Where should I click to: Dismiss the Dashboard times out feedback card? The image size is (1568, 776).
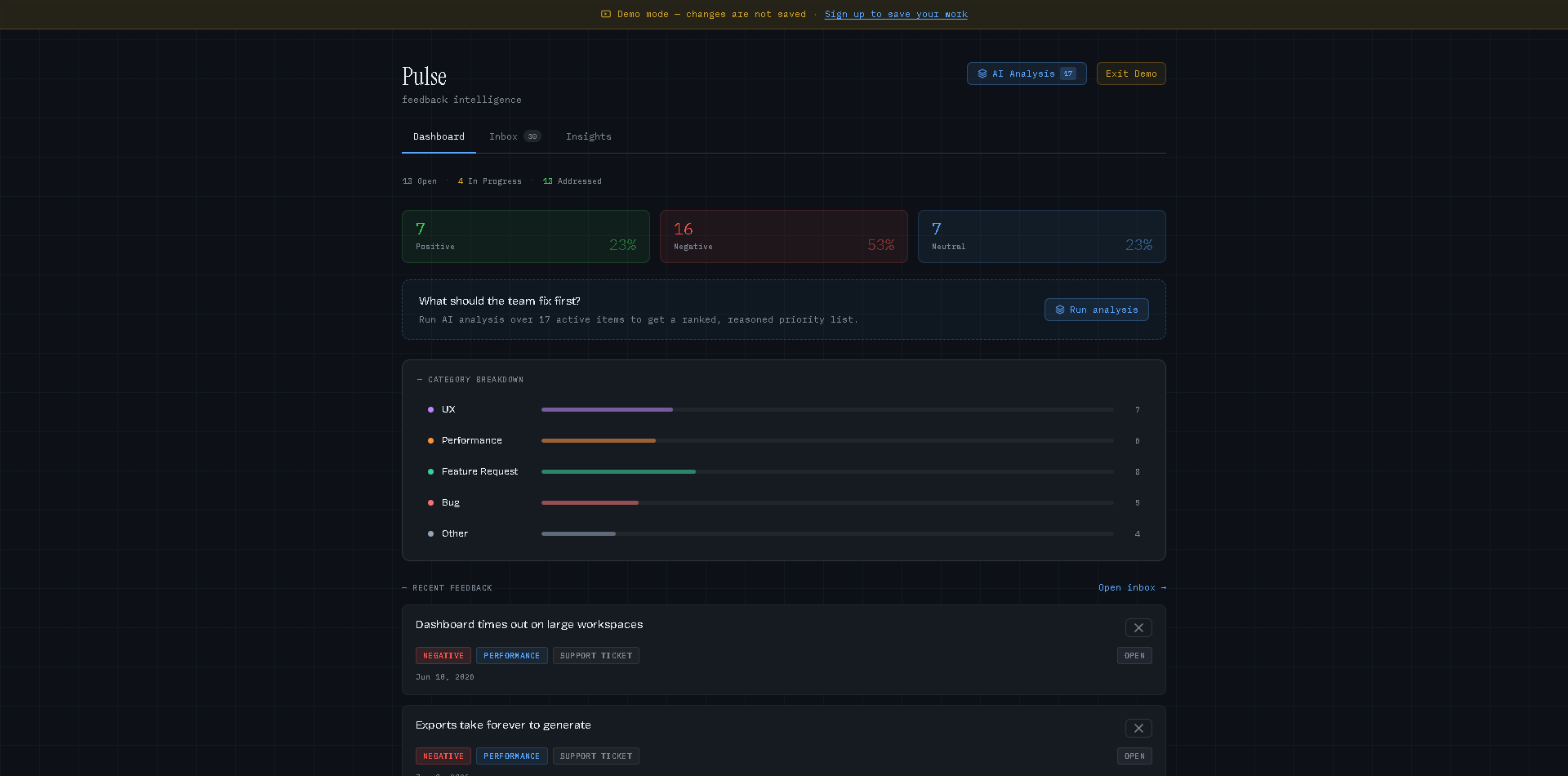tap(1138, 627)
